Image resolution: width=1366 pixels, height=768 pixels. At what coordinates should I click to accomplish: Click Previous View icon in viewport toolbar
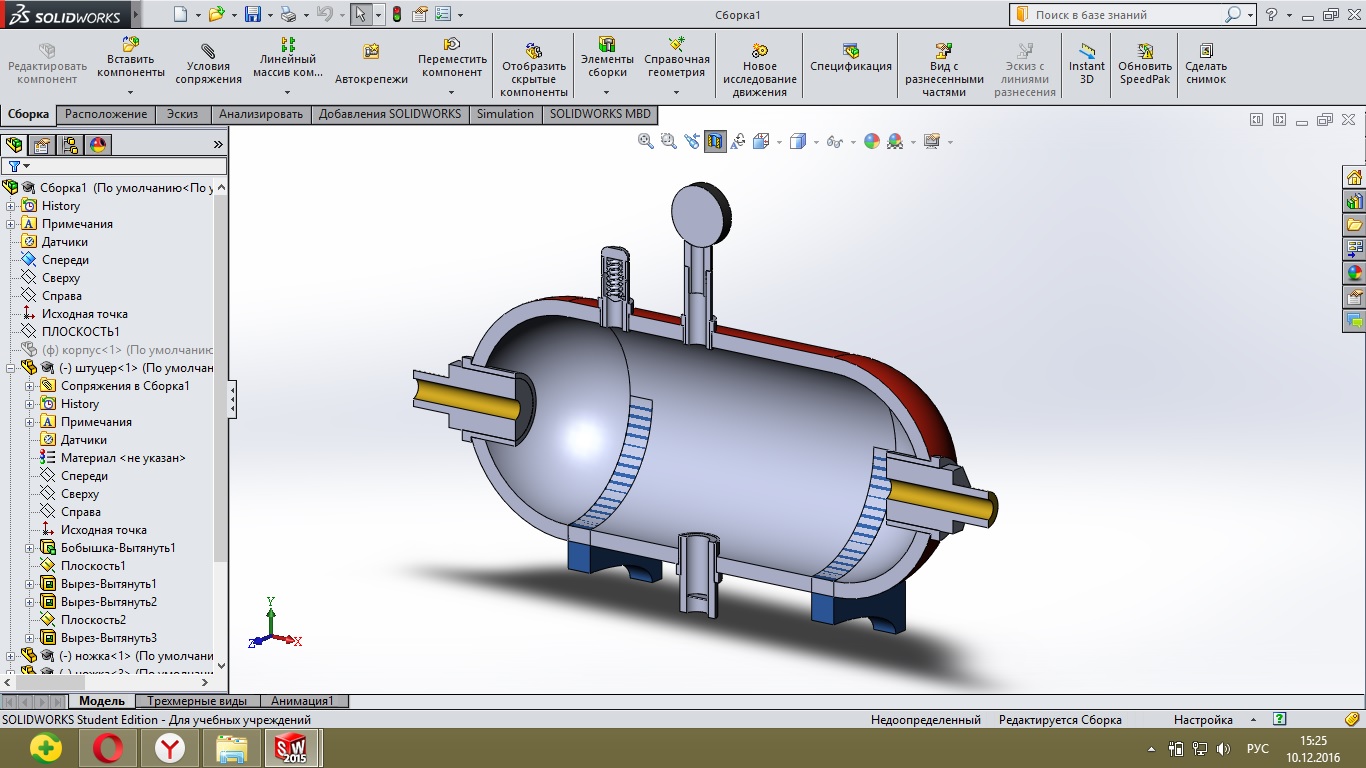(x=692, y=142)
